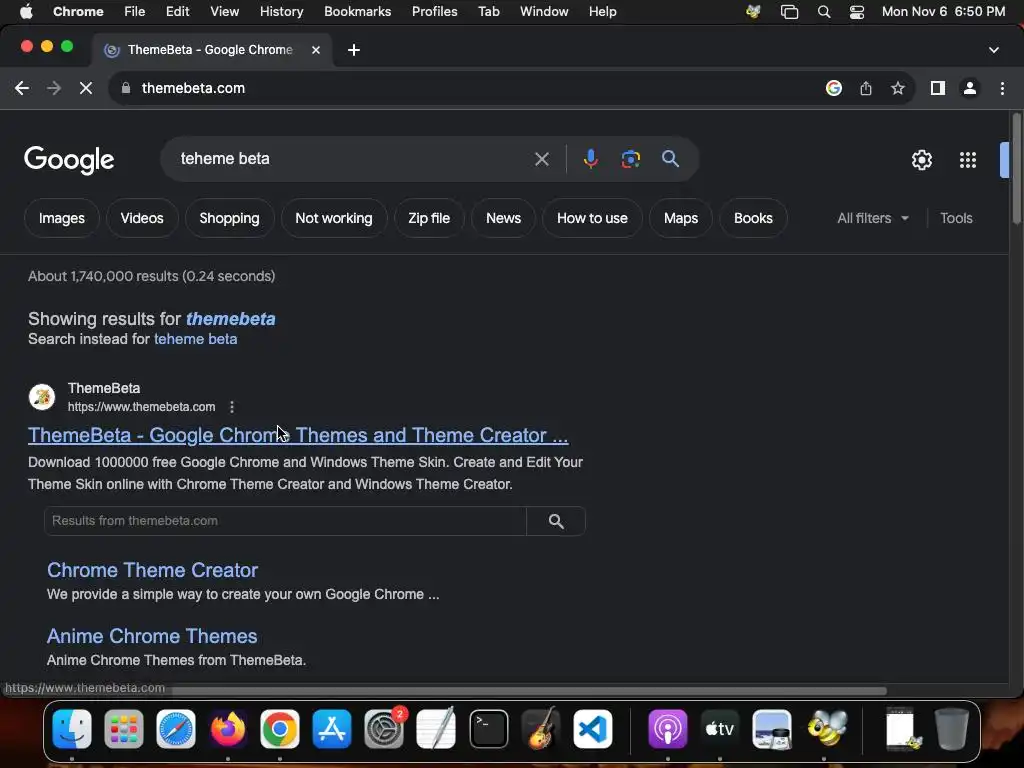Open a new tab
1024x768 pixels.
353,50
